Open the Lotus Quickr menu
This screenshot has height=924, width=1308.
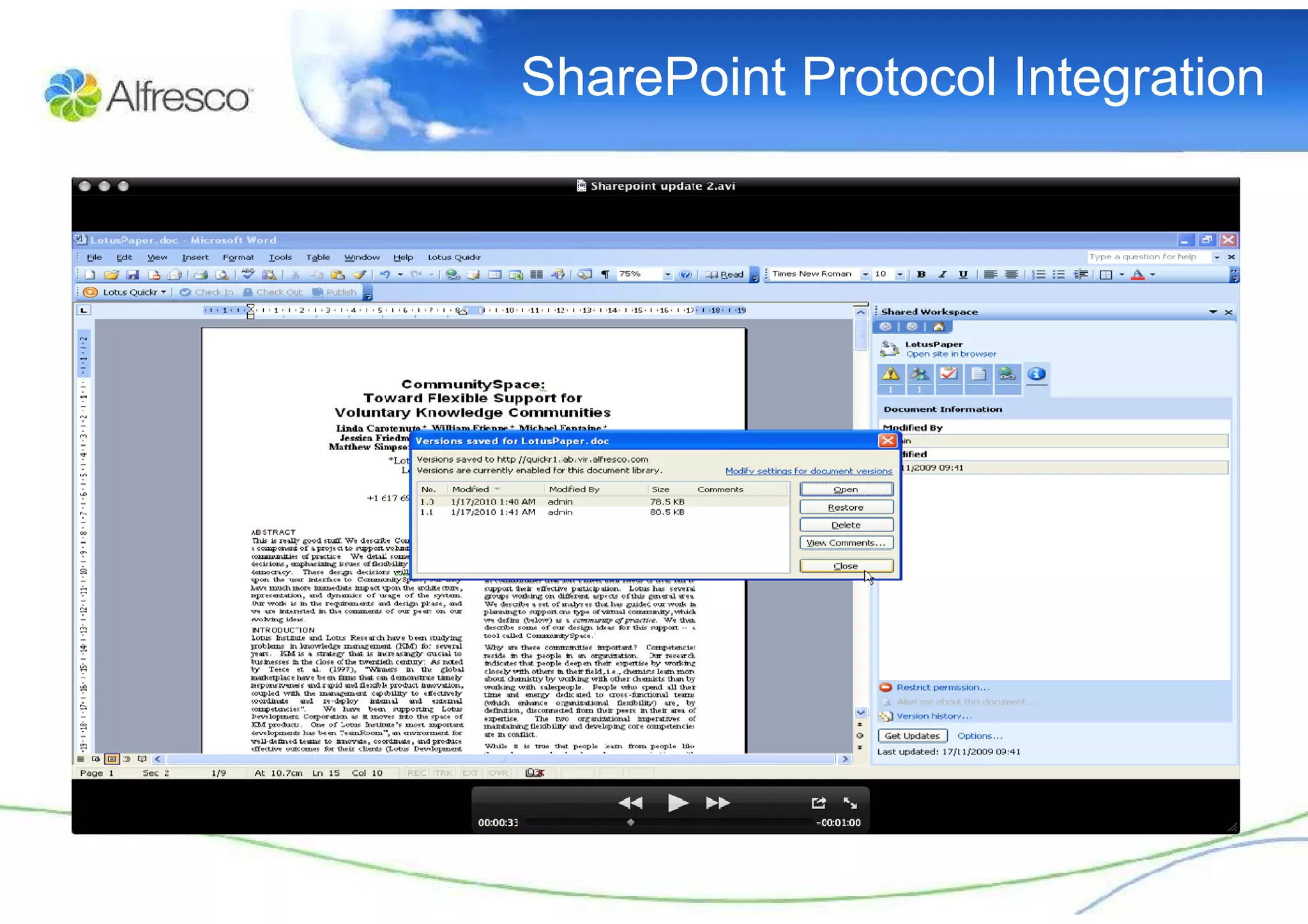click(x=454, y=257)
